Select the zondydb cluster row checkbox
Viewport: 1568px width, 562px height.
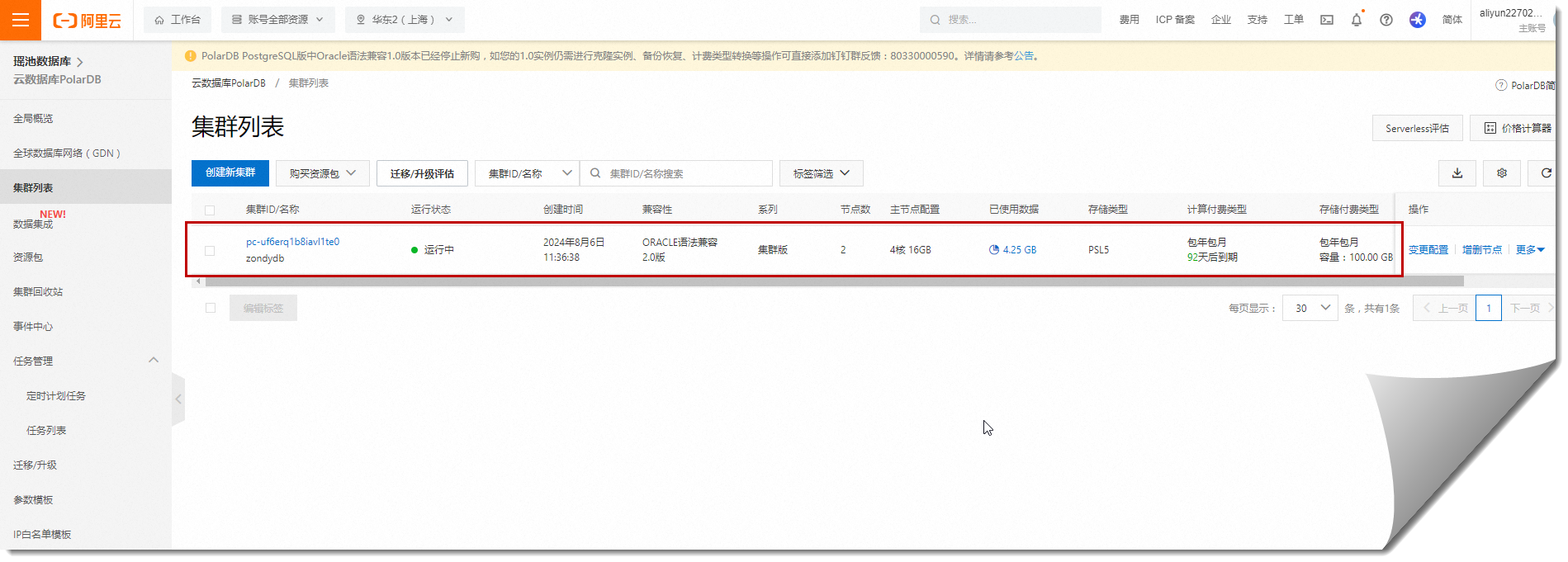(210, 250)
